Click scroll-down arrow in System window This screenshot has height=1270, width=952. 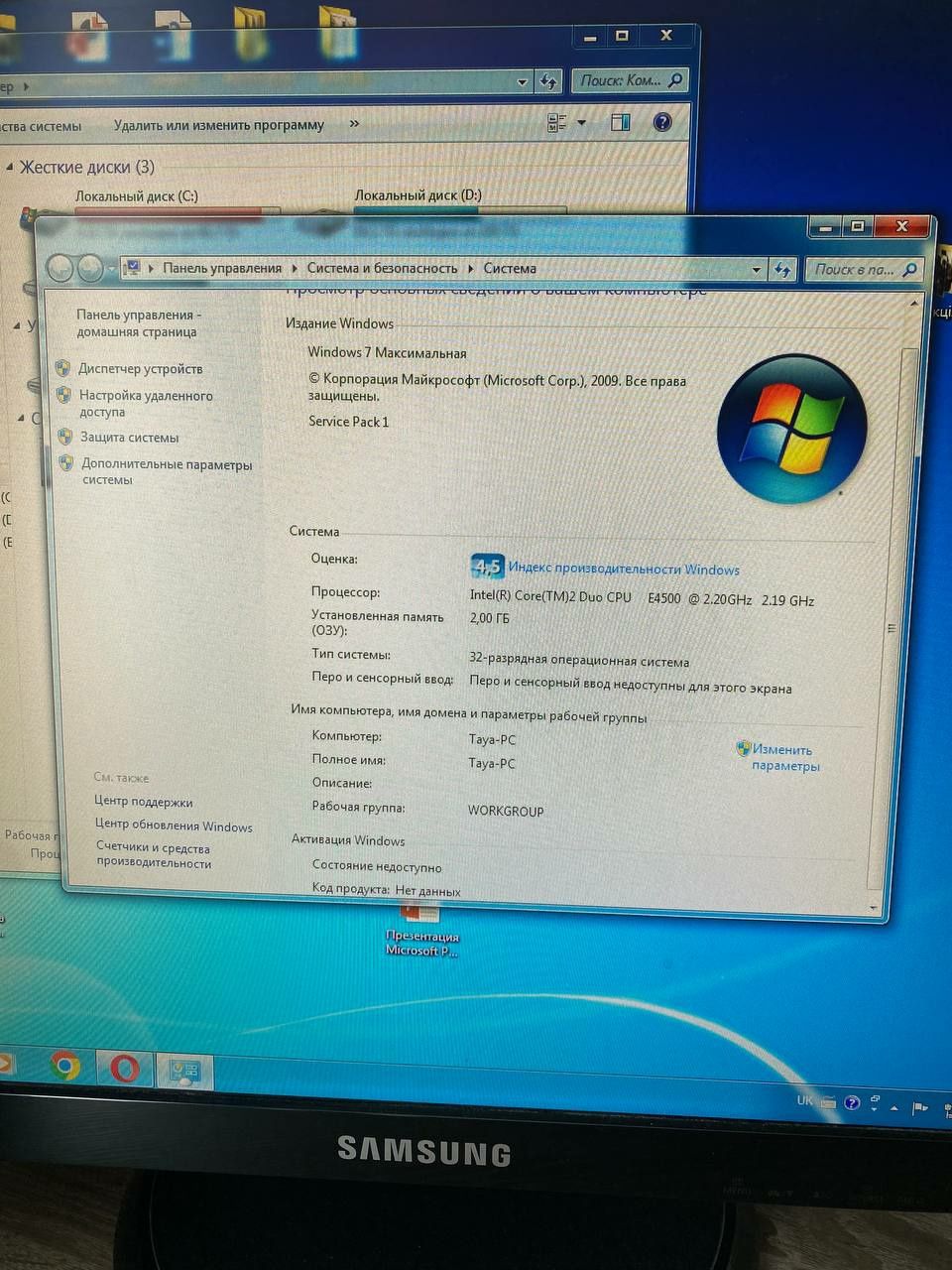point(873,907)
